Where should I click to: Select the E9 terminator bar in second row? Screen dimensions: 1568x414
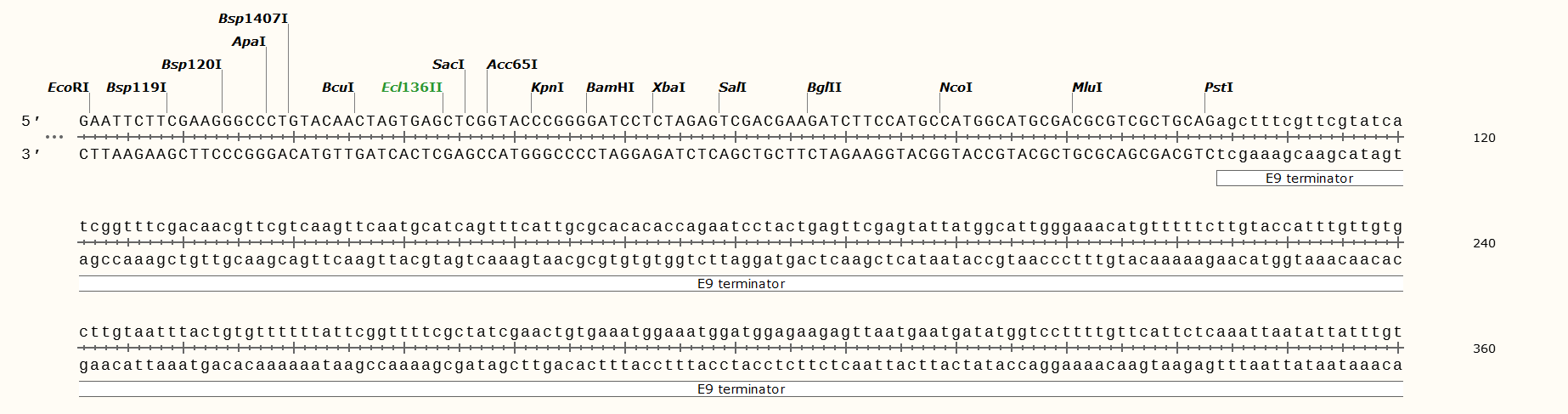tap(741, 284)
